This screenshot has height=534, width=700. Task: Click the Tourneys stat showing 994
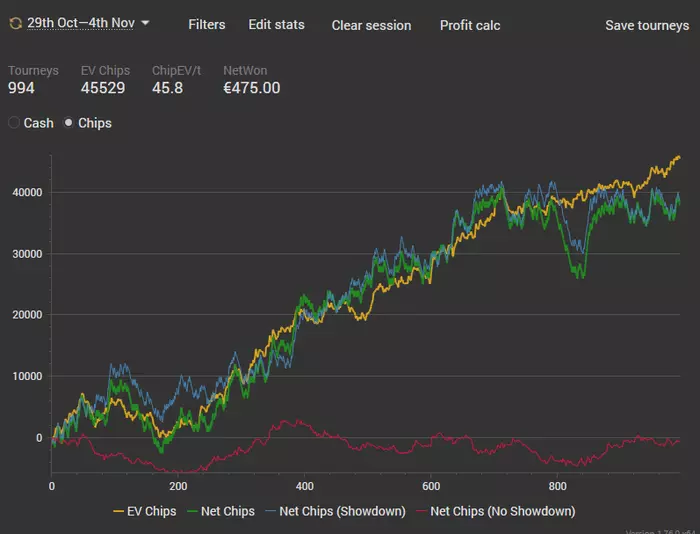[x=21, y=88]
